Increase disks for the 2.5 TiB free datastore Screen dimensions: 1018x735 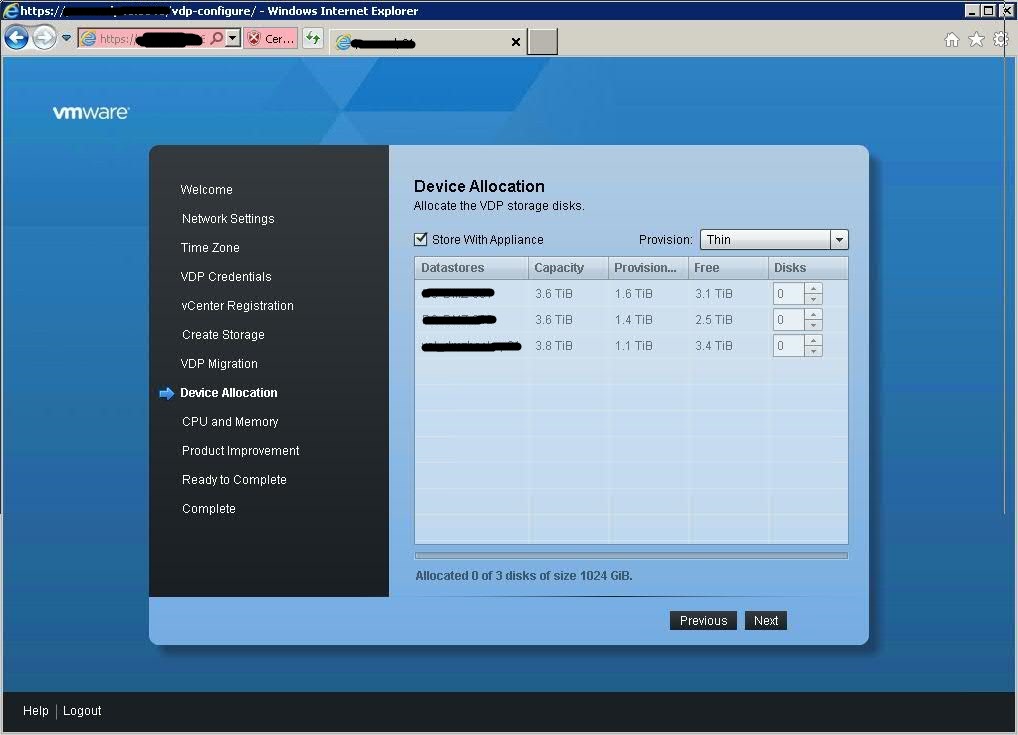pos(813,314)
